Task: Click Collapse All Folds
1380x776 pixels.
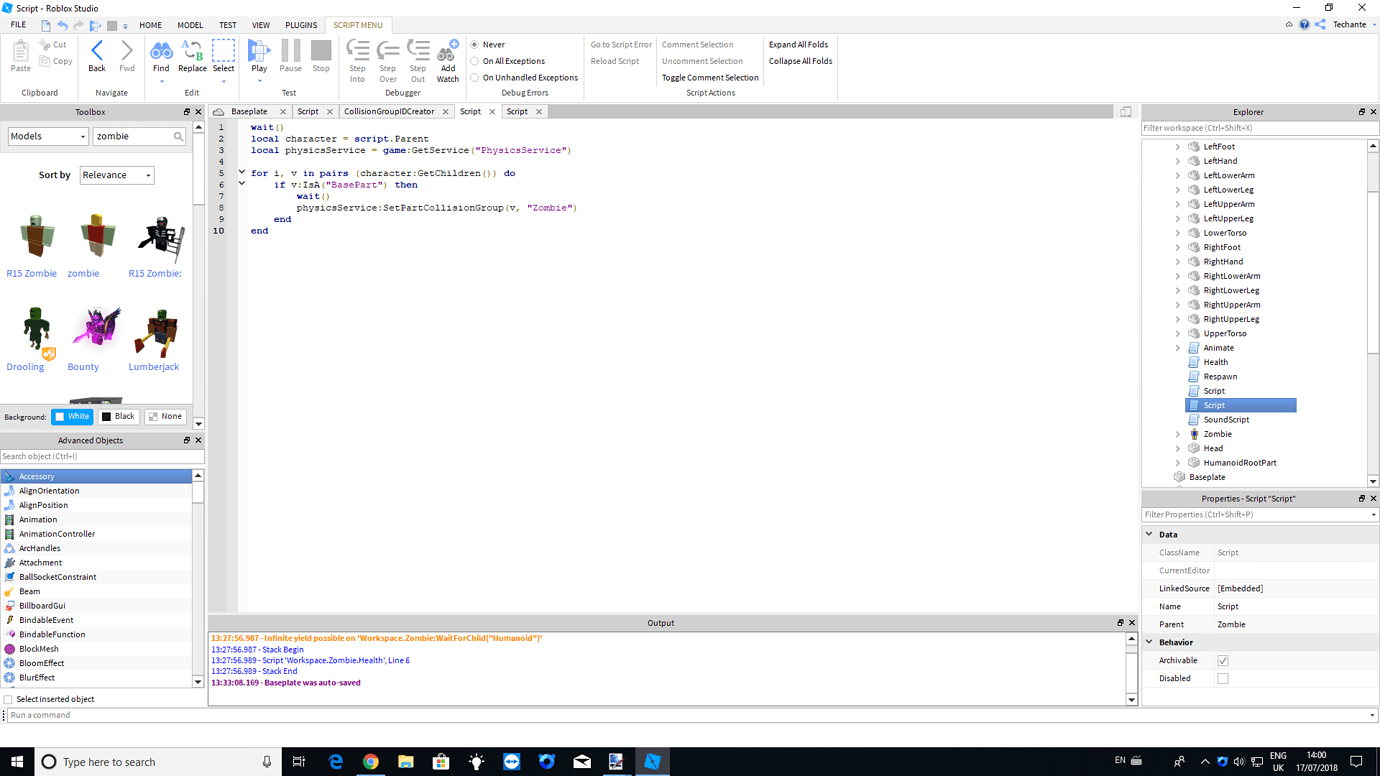Action: coord(800,61)
